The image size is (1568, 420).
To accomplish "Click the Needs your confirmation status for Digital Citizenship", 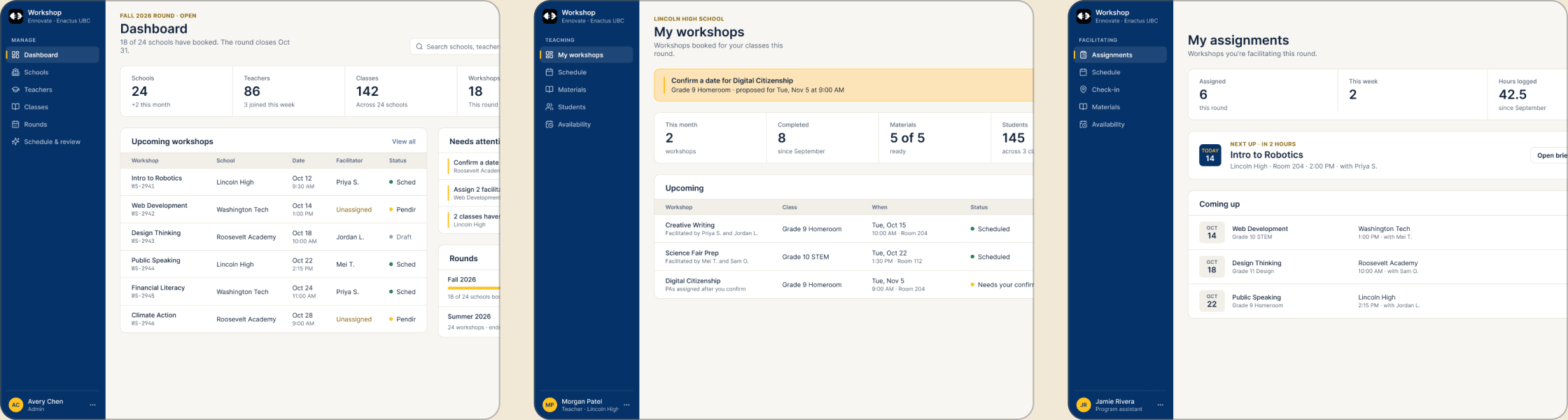I will (1002, 285).
